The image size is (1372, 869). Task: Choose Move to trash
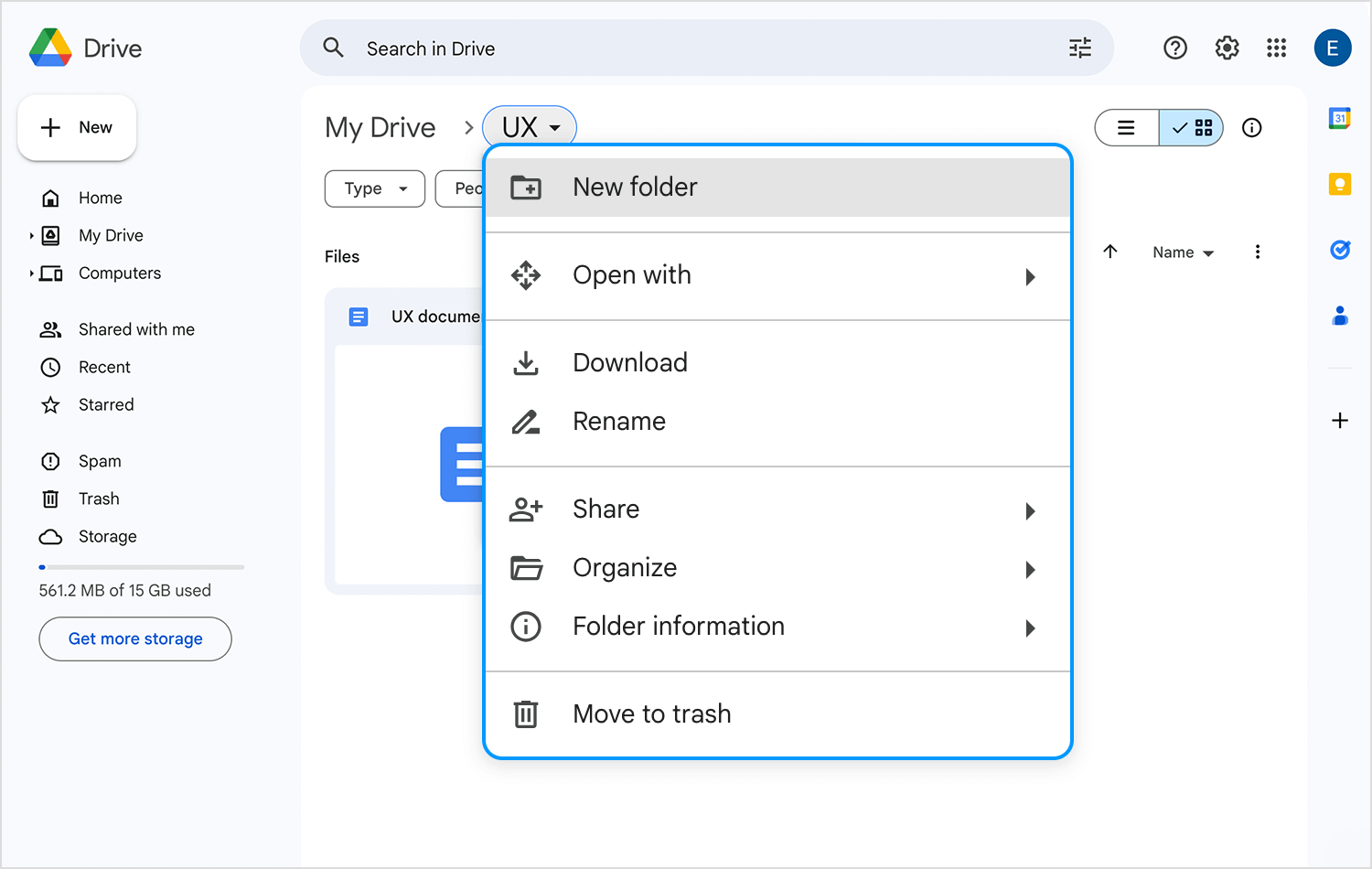pyautogui.click(x=777, y=714)
